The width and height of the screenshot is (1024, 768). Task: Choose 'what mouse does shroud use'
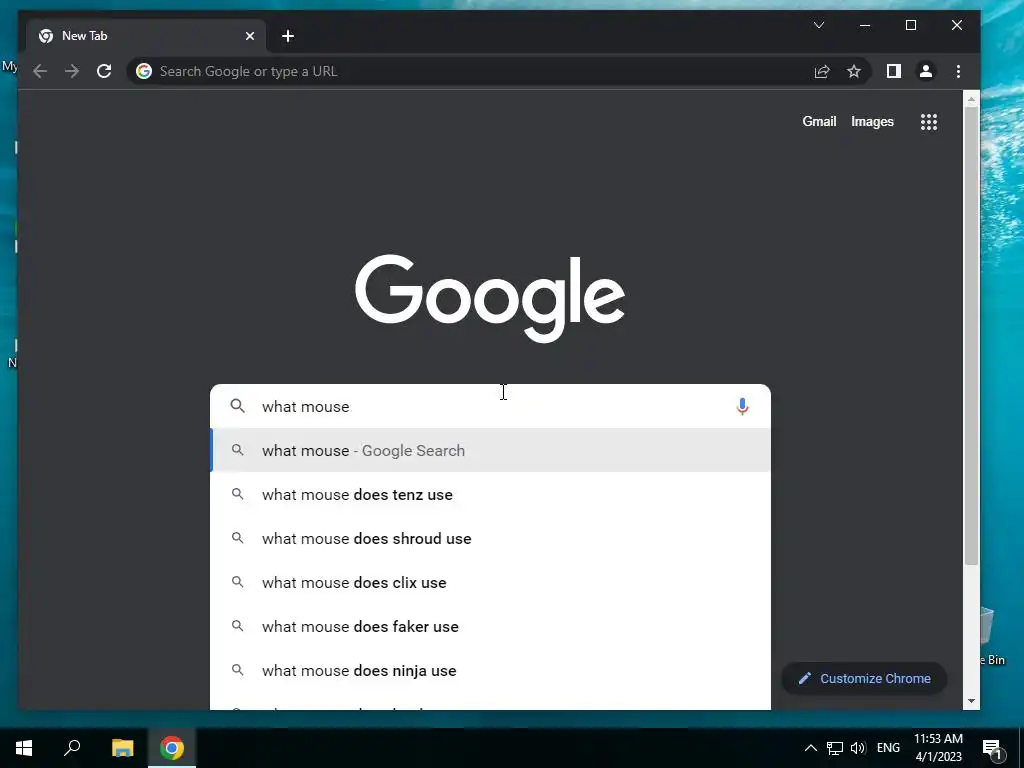(x=490, y=538)
